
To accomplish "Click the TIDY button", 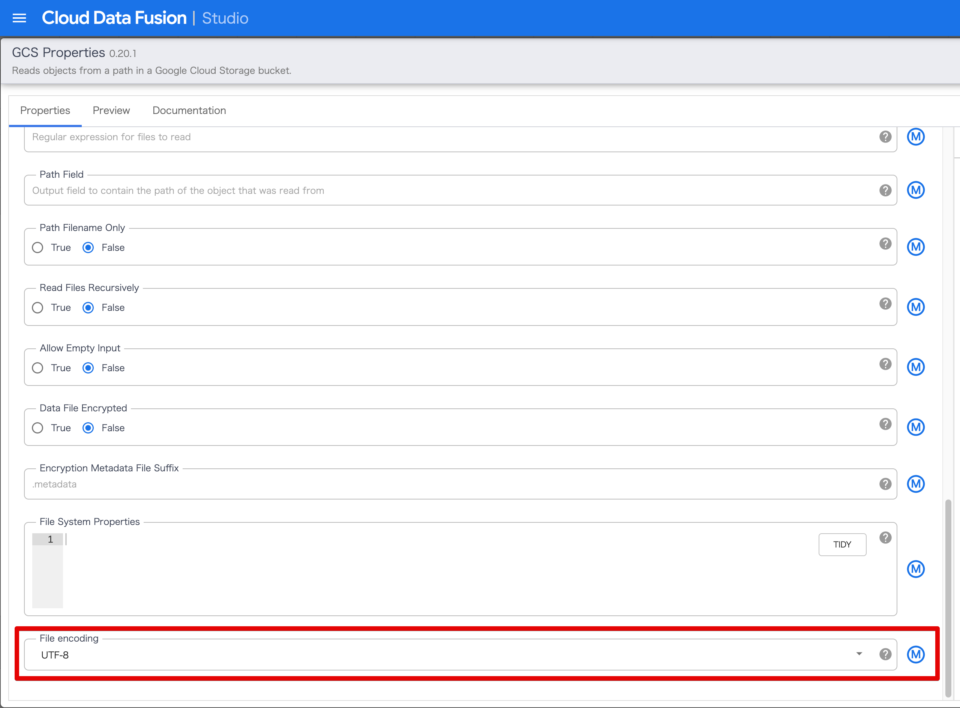I will coord(841,544).
